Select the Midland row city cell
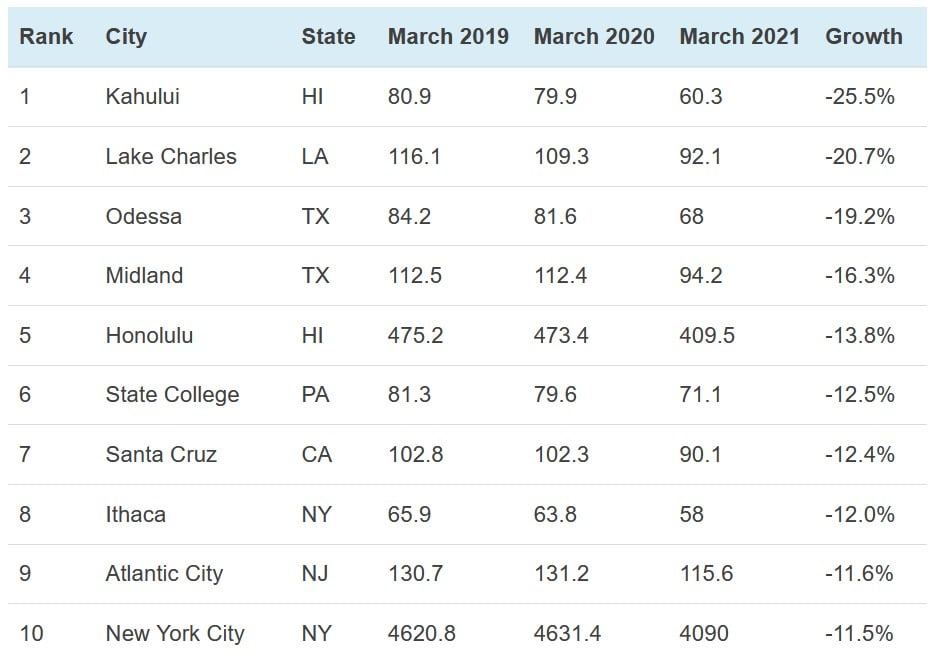This screenshot has width=933, height=661. (144, 276)
